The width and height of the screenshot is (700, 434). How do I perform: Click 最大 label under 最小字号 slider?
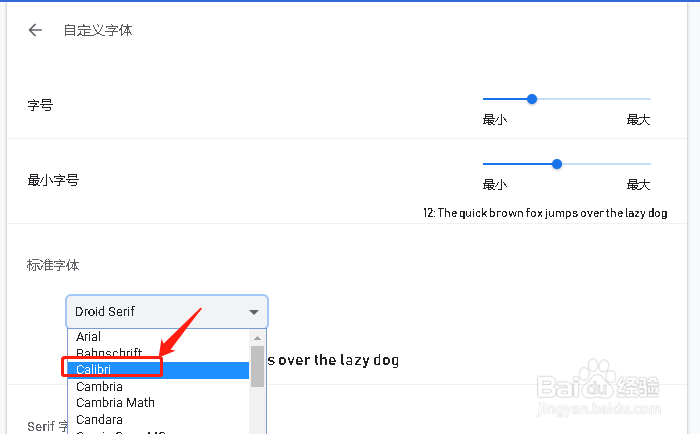coord(638,185)
